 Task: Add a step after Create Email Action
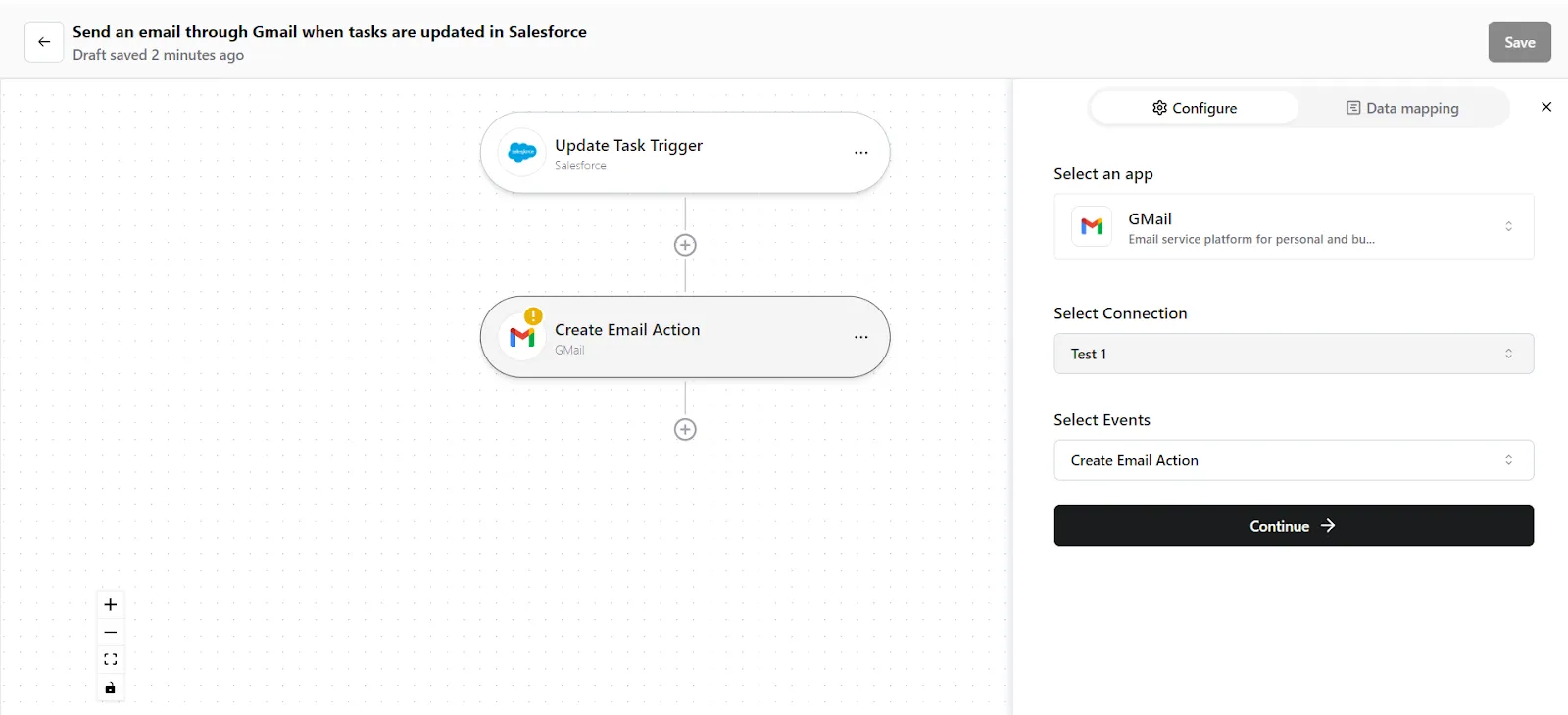click(685, 429)
